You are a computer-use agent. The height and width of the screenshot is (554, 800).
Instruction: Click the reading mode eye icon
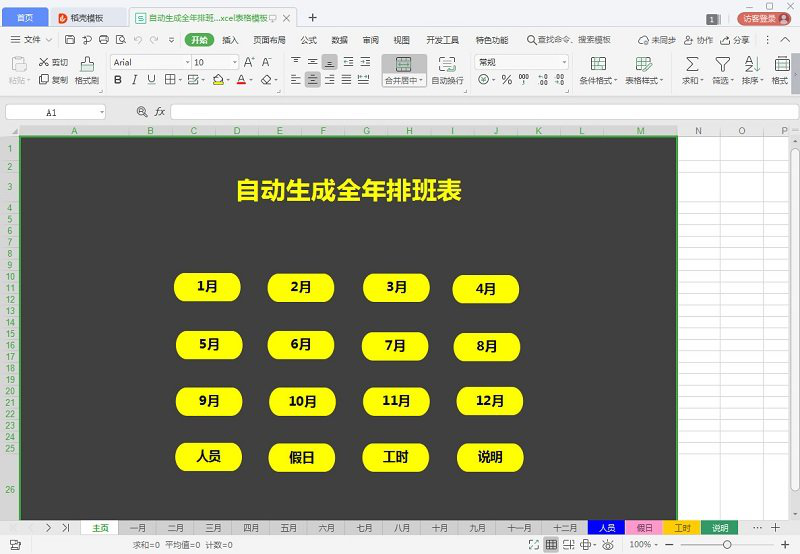[607, 545]
